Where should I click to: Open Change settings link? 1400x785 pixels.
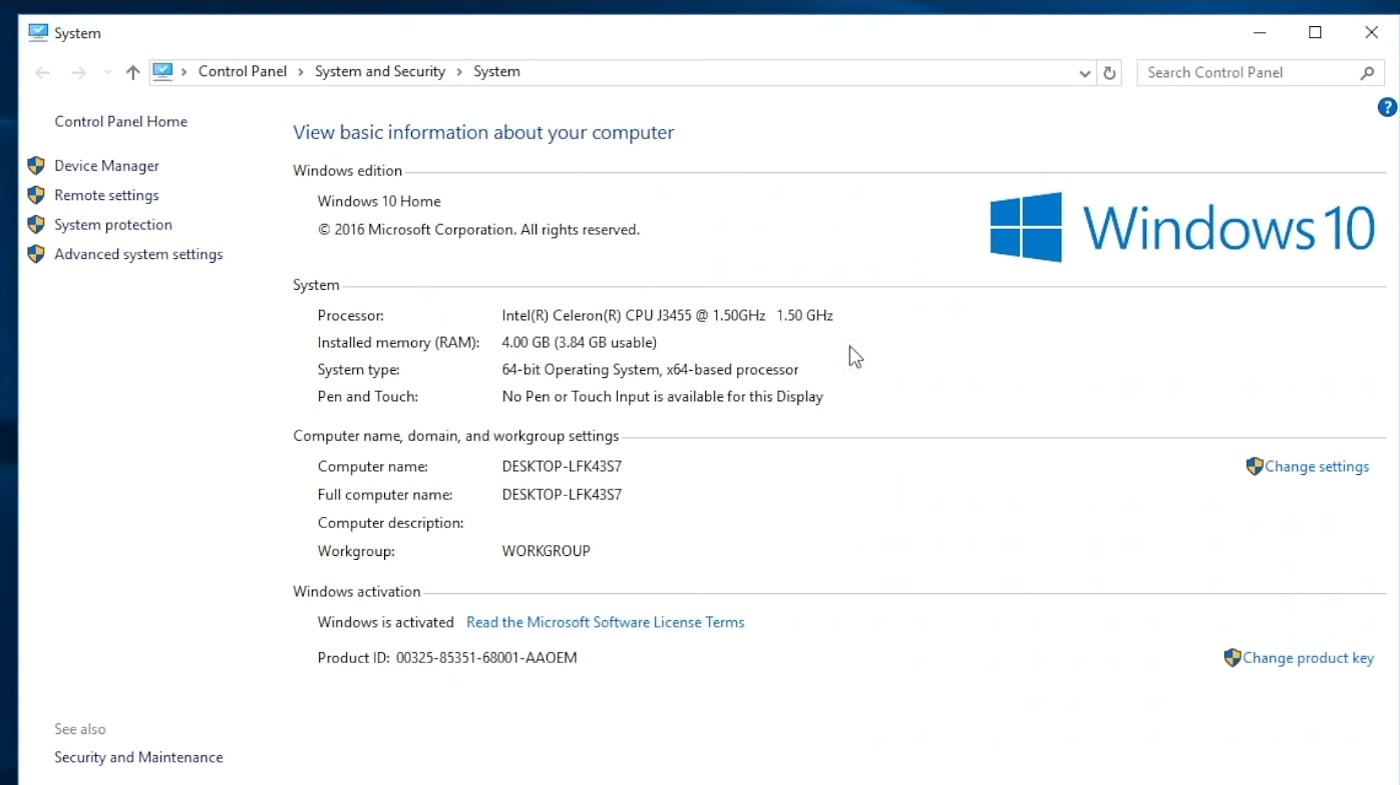(x=1317, y=467)
